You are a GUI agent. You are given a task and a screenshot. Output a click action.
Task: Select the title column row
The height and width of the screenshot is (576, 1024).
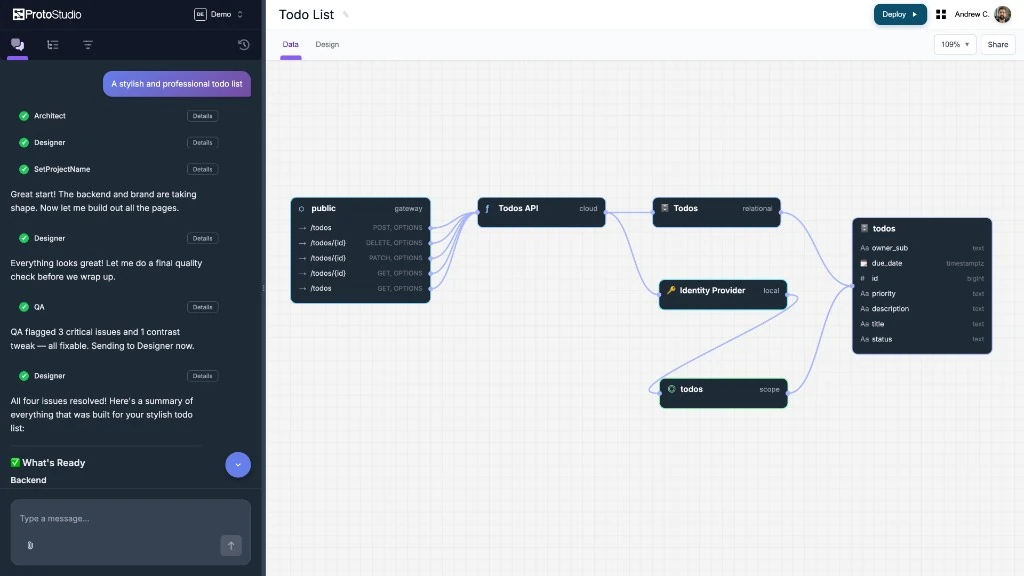tap(922, 324)
